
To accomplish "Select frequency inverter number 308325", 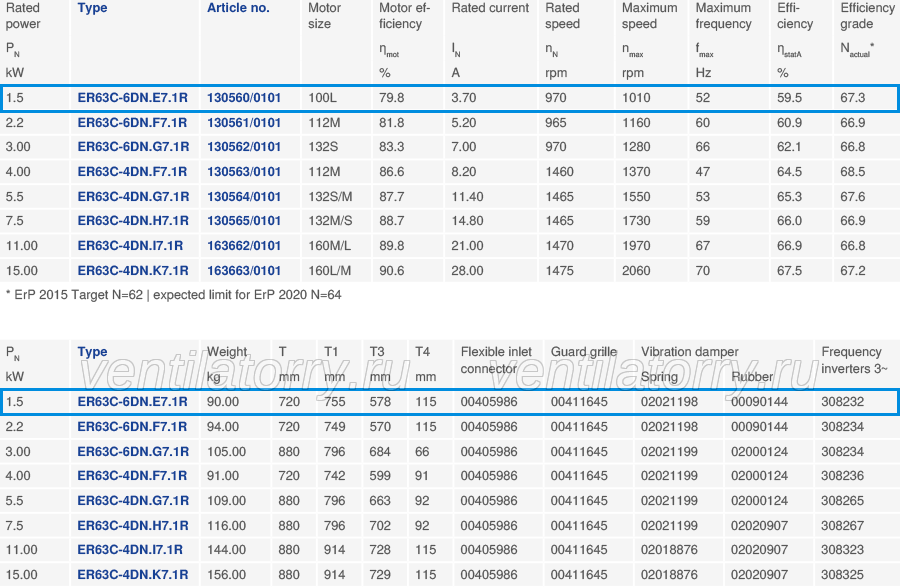I will [x=843, y=574].
